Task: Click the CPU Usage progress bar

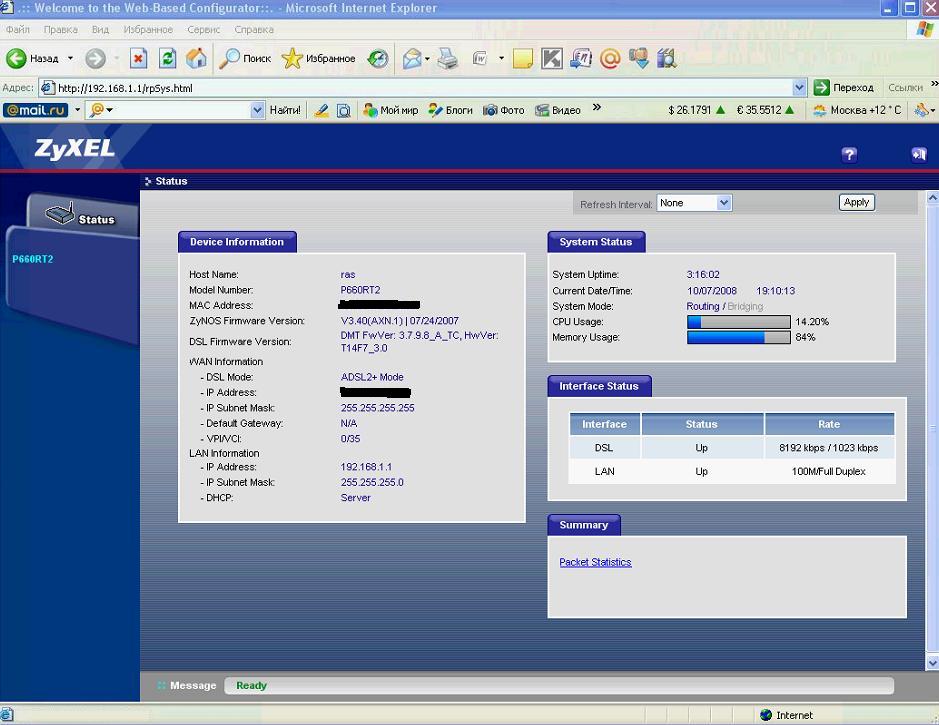Action: coord(738,322)
